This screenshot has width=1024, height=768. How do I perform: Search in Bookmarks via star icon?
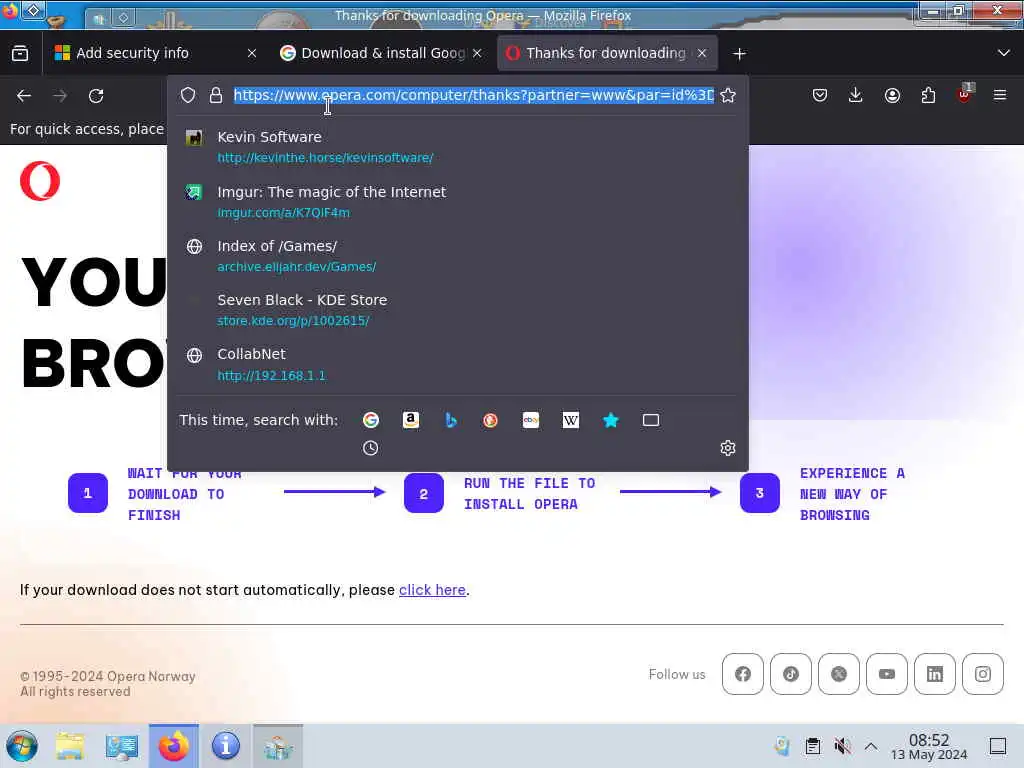tap(611, 420)
